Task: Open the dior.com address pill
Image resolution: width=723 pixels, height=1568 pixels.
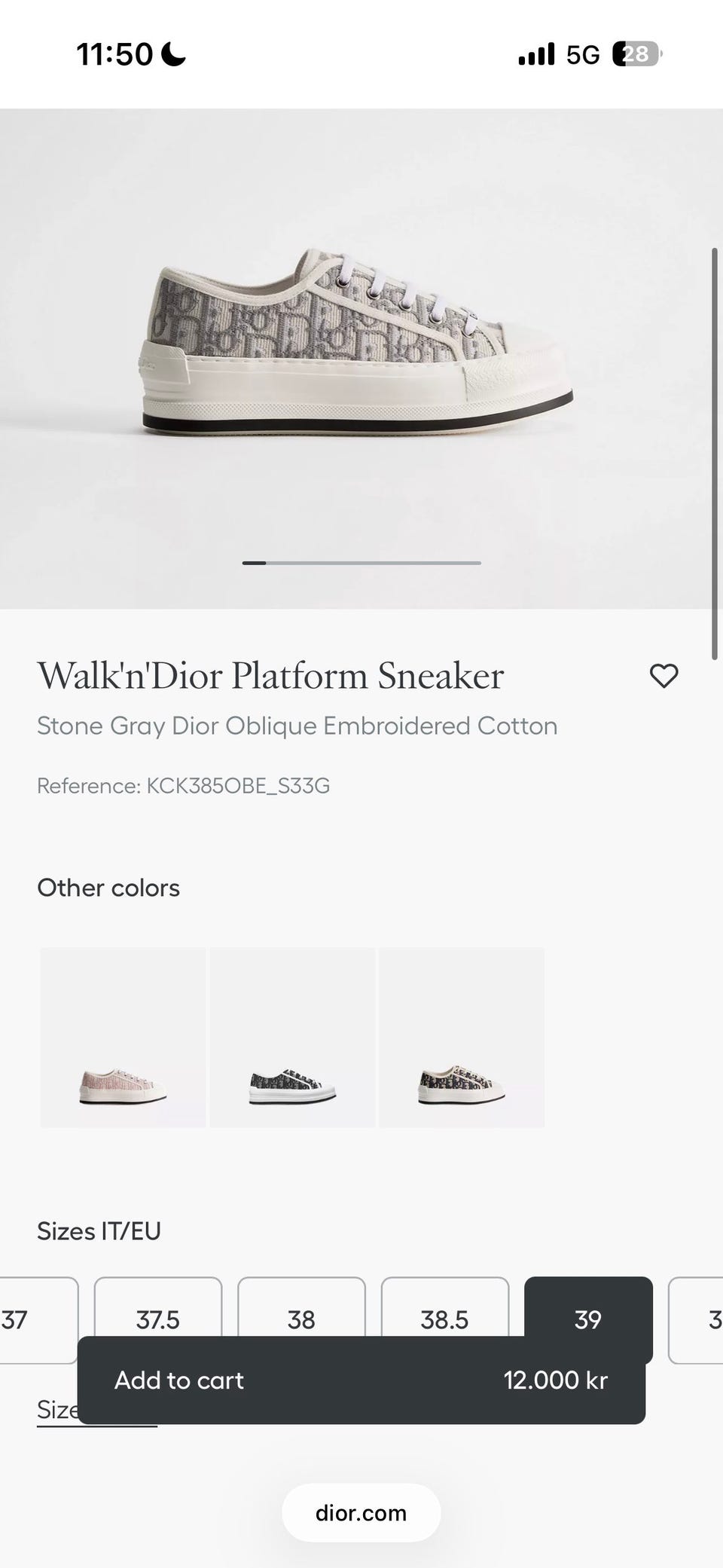Action: click(x=361, y=1513)
